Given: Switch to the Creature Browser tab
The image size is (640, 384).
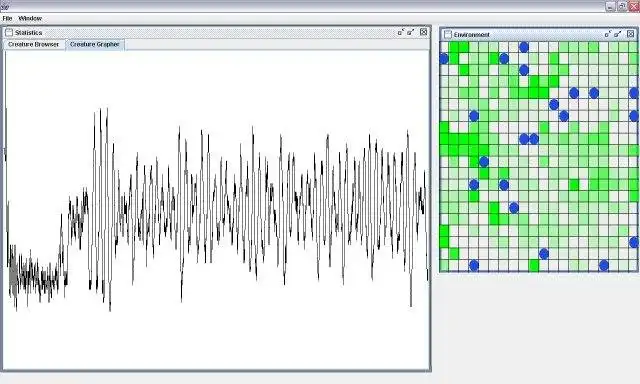Looking at the screenshot, I should [33, 44].
